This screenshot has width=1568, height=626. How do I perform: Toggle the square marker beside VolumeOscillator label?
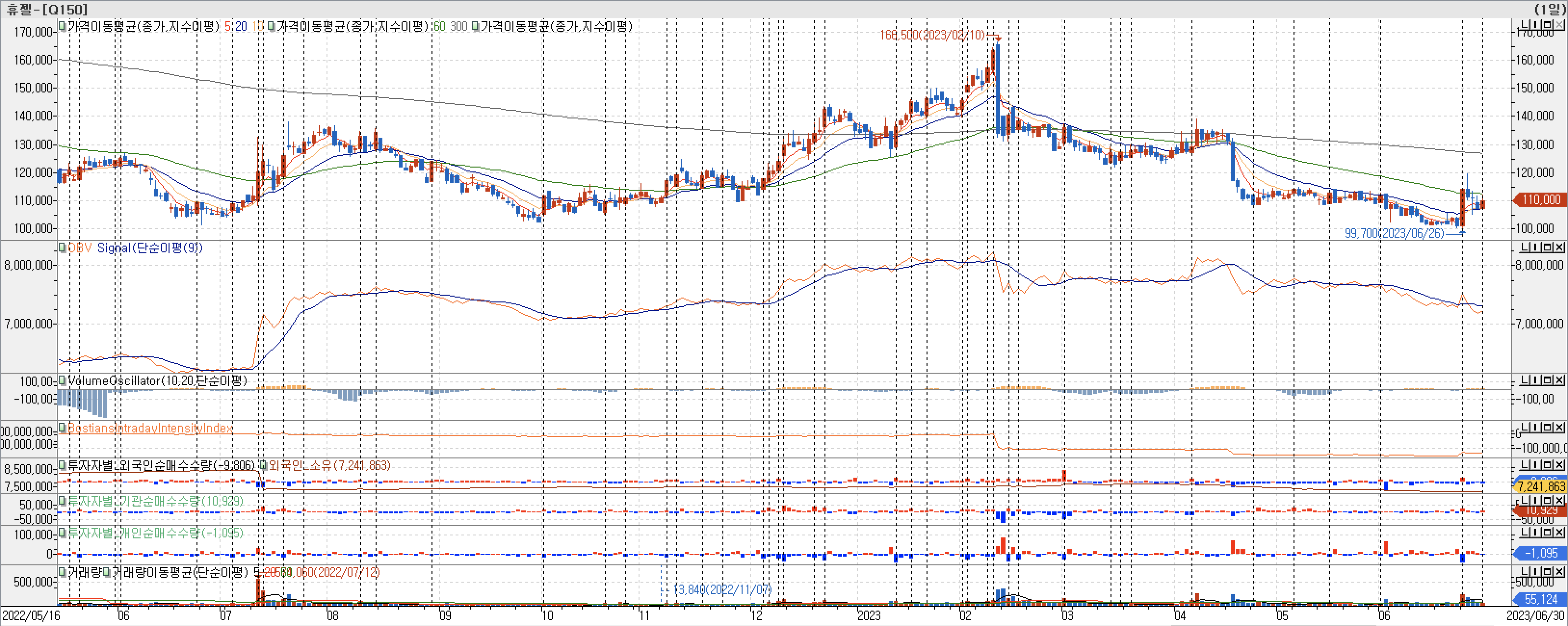62,381
